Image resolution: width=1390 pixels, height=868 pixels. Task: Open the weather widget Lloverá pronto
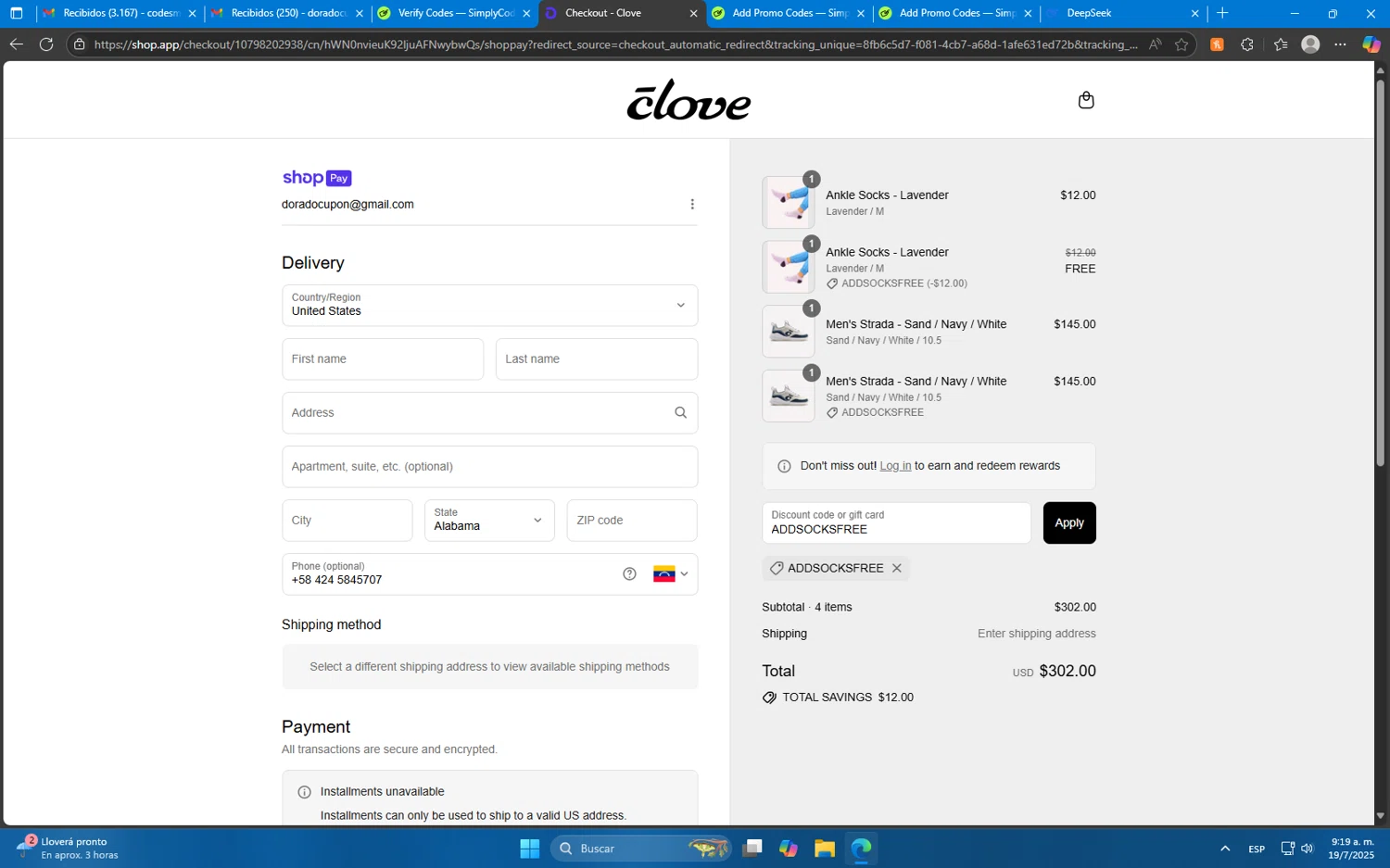[x=68, y=849]
